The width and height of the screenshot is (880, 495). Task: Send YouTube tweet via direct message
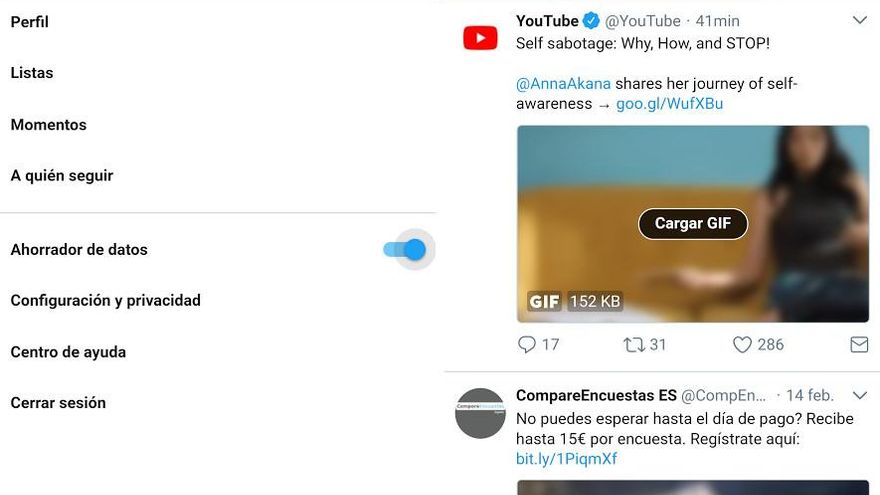click(x=858, y=345)
